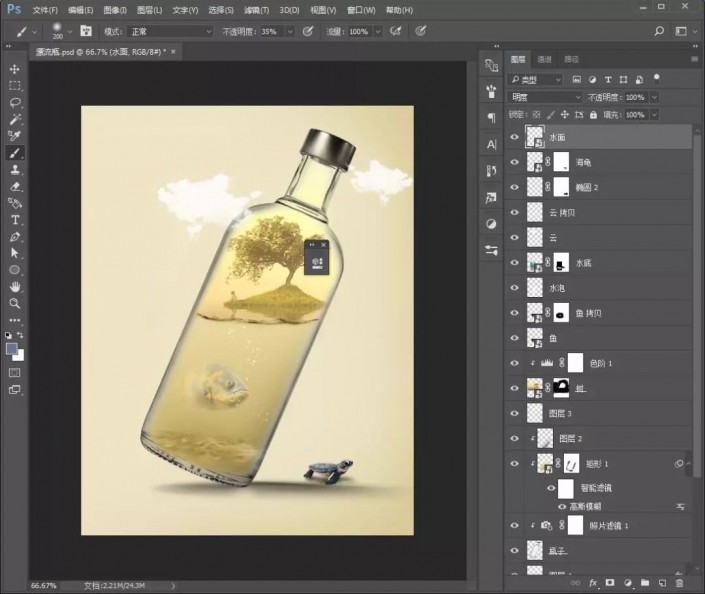Create a new layer
Image resolution: width=705 pixels, height=594 pixels.
point(662,583)
